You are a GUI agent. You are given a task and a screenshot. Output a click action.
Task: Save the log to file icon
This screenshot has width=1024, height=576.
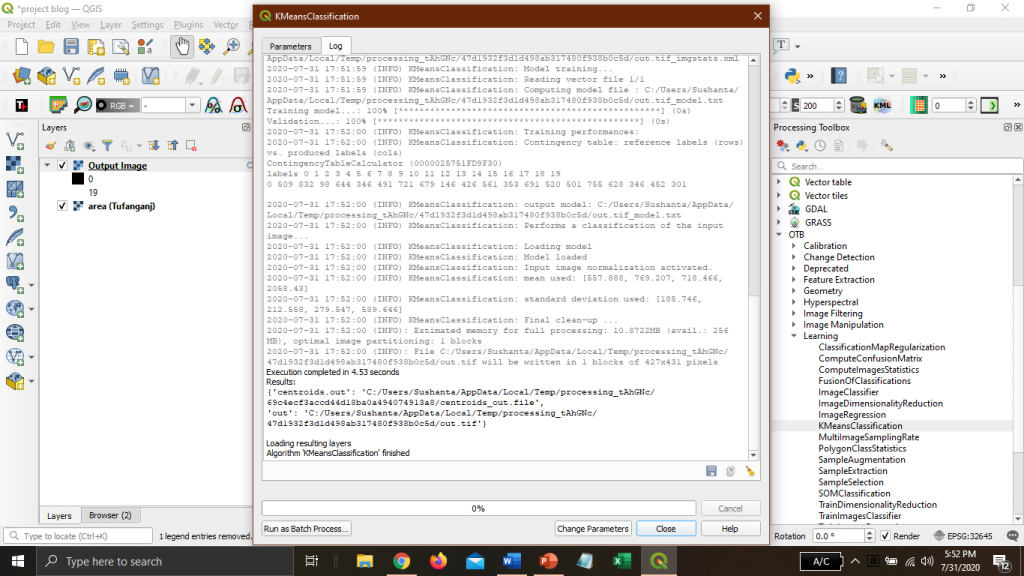[711, 470]
